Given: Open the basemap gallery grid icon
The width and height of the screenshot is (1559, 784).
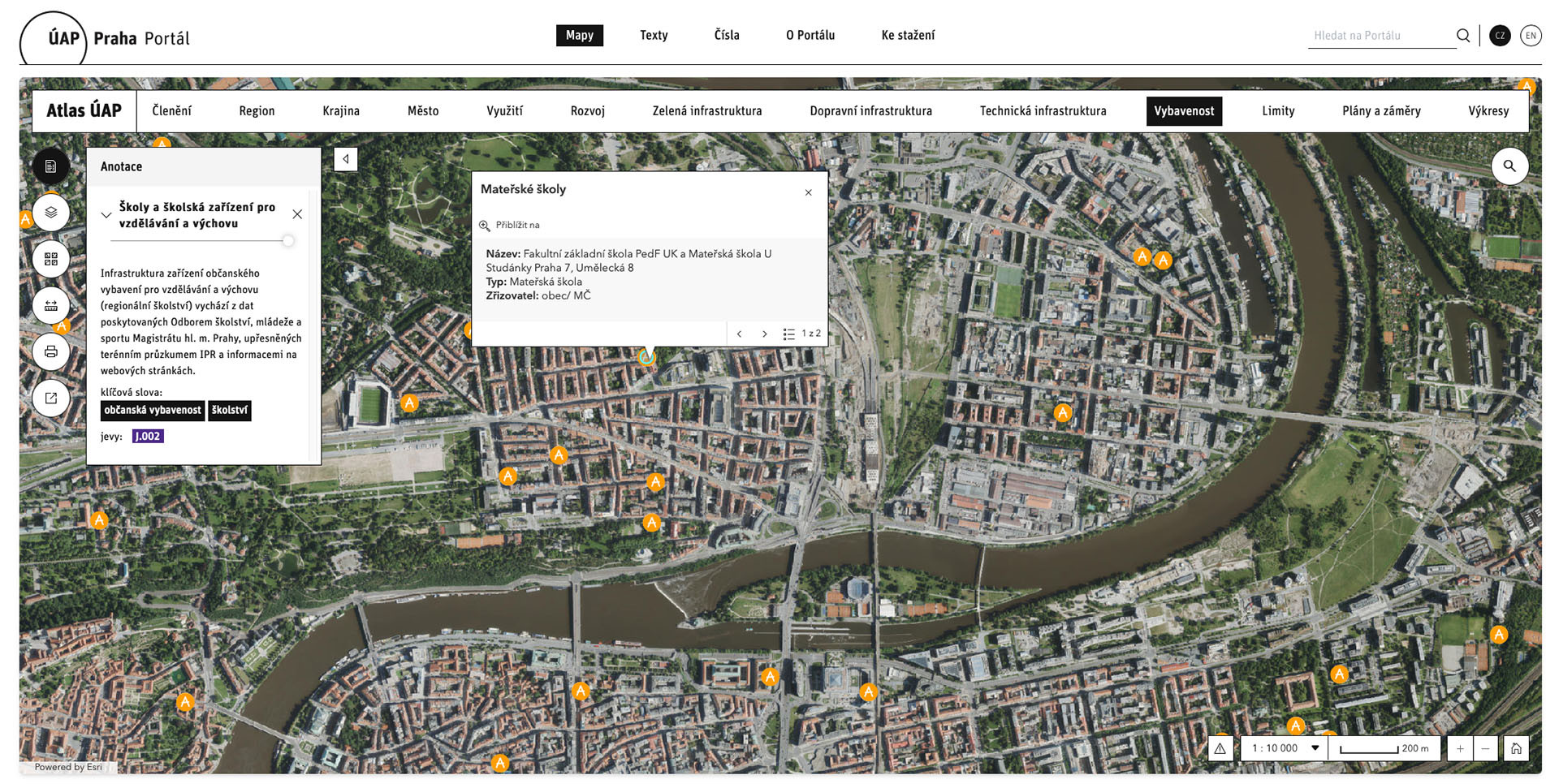Looking at the screenshot, I should point(51,259).
